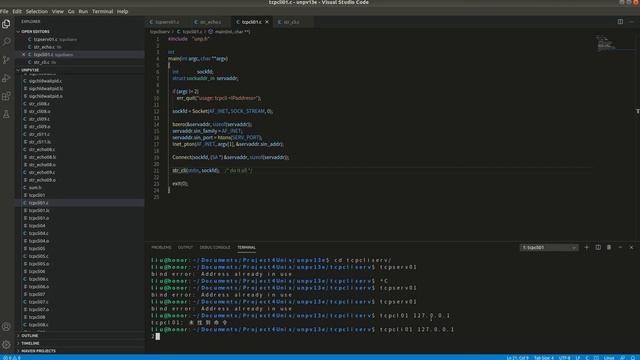Open the File menu
The height and width of the screenshot is (360, 640).
[x=4, y=11]
